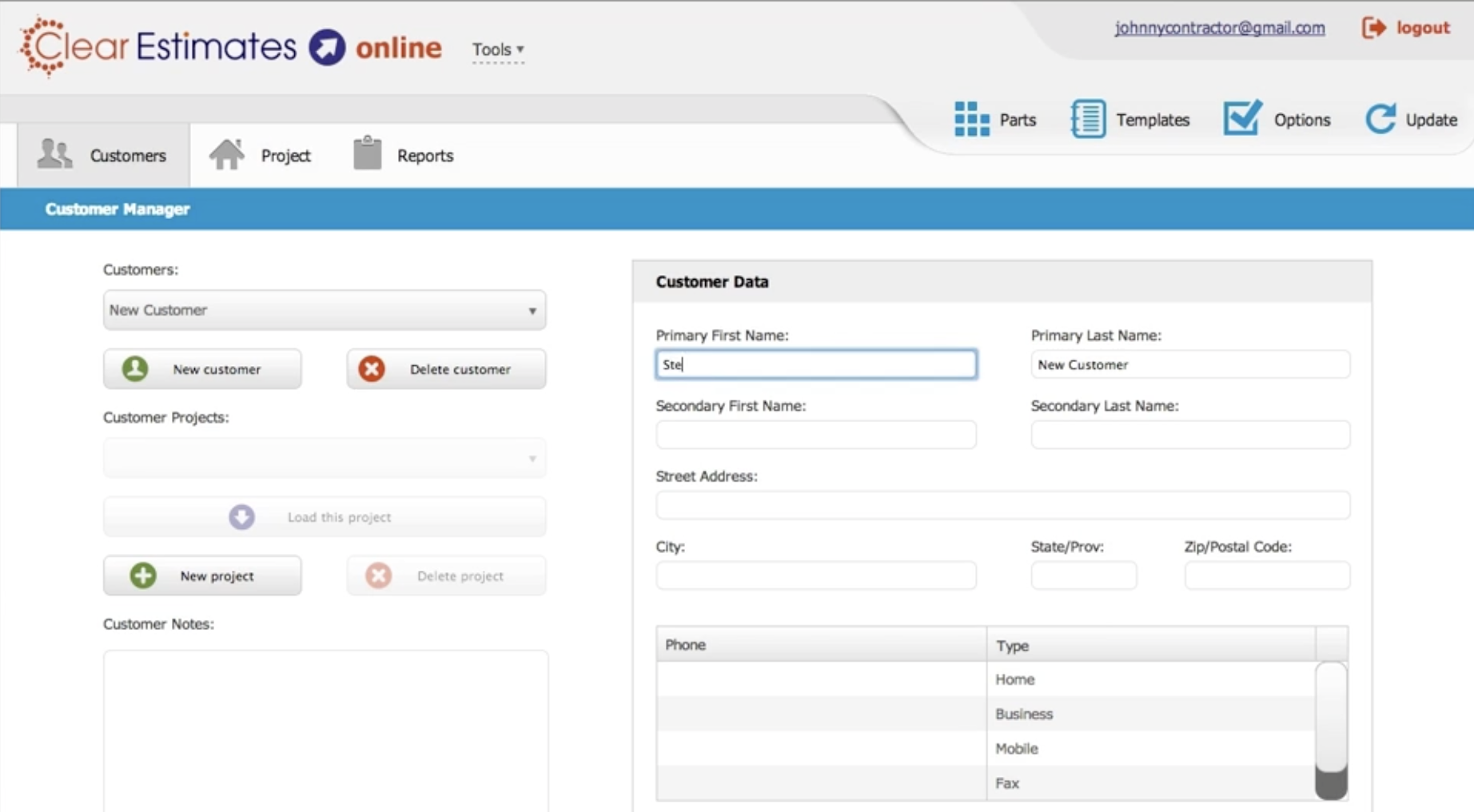Click the Home phone number cell

(822, 679)
